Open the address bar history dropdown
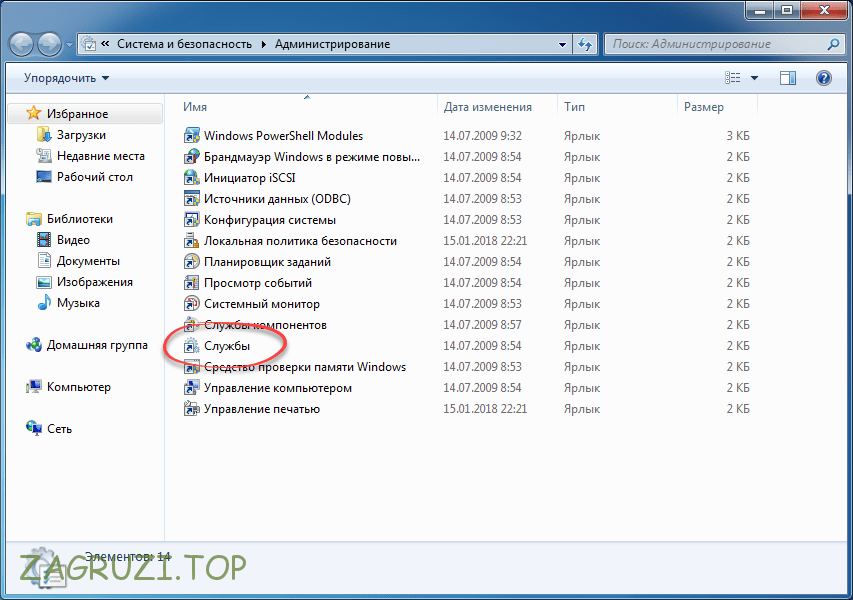This screenshot has height=600, width=853. point(562,45)
